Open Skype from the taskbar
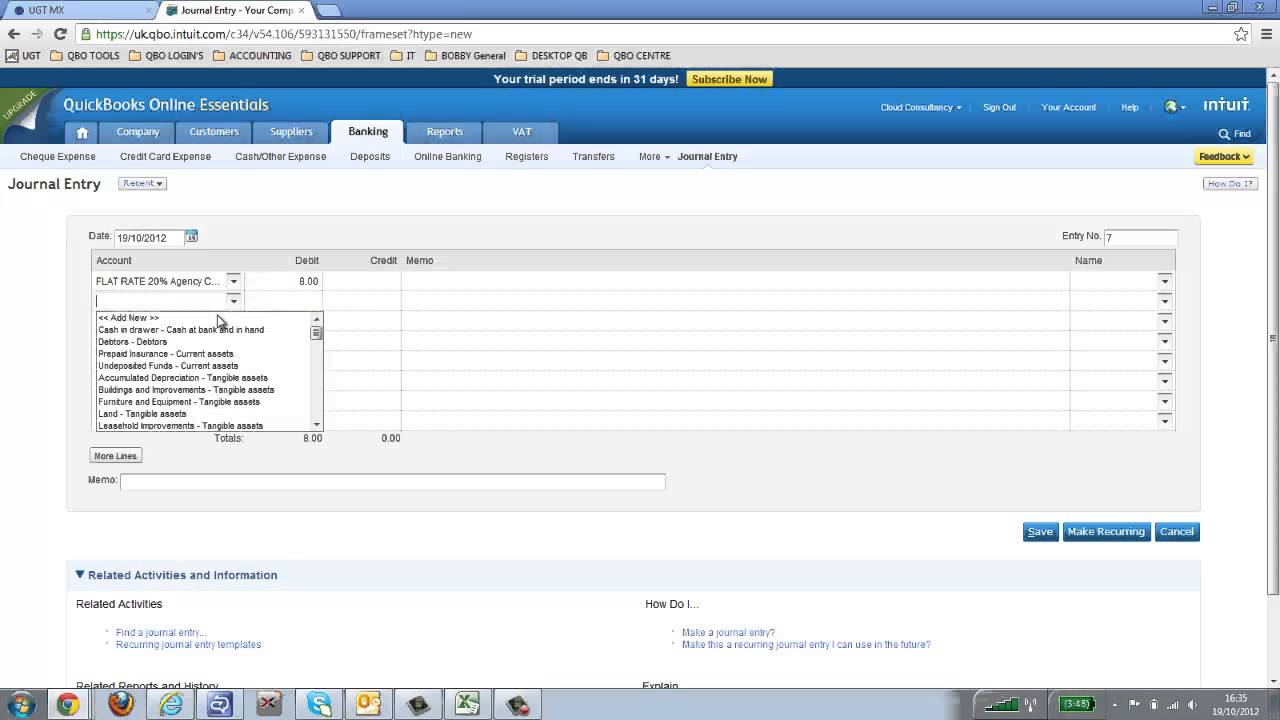 320,704
